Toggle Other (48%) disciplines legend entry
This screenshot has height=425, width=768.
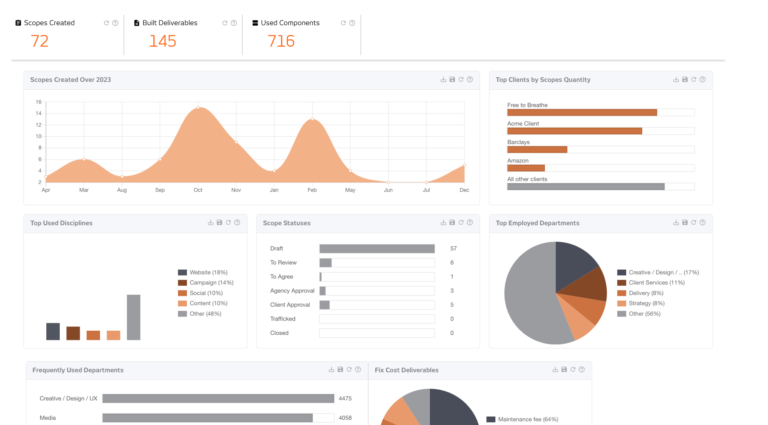200,314
